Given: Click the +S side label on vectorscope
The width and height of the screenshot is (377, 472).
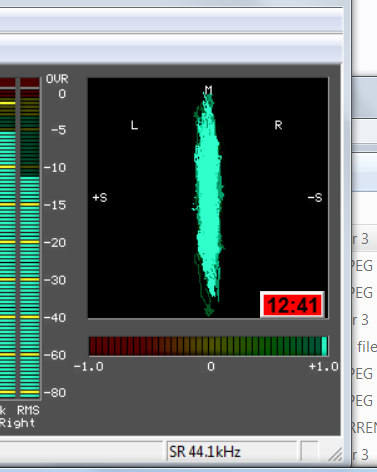Looking at the screenshot, I should tap(100, 198).
